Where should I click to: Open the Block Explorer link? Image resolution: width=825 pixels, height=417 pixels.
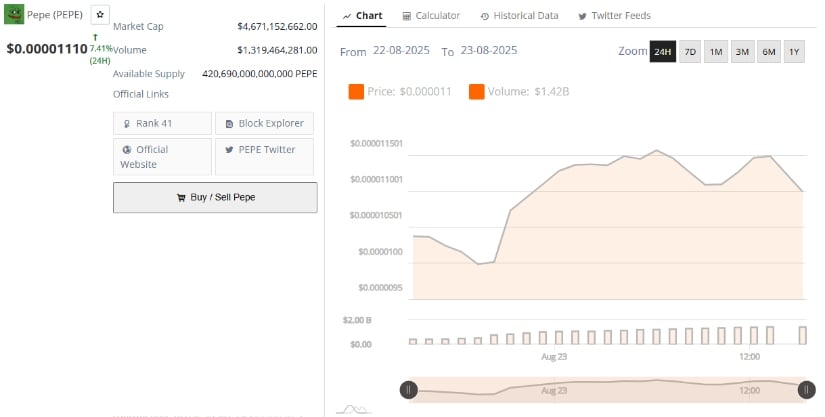[264, 124]
